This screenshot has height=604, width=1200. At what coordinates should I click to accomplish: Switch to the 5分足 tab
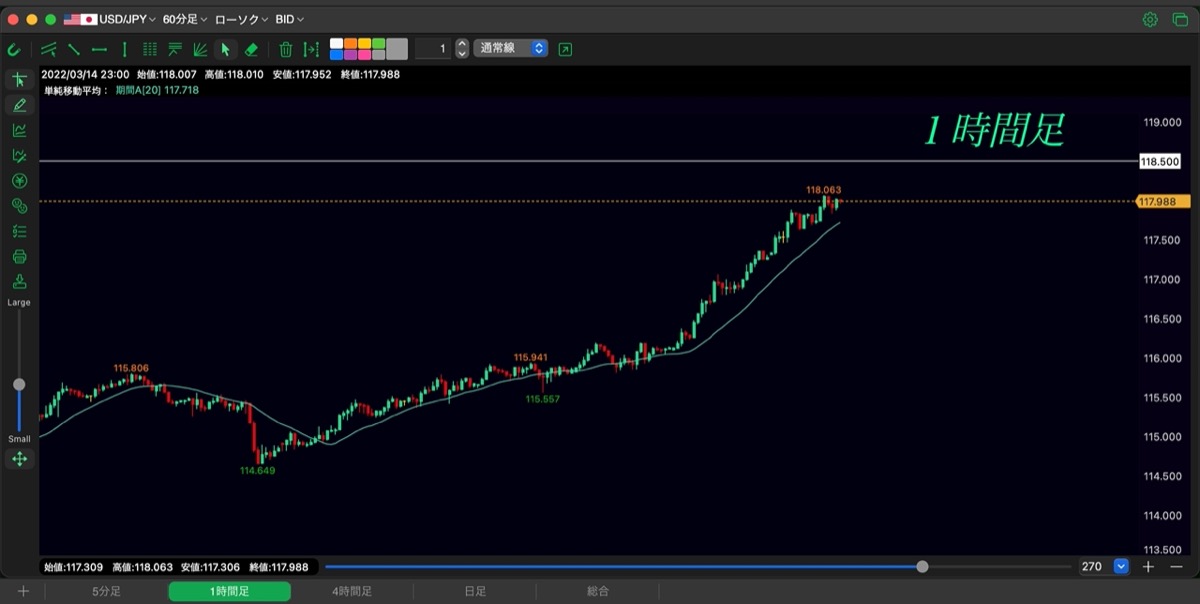(107, 591)
